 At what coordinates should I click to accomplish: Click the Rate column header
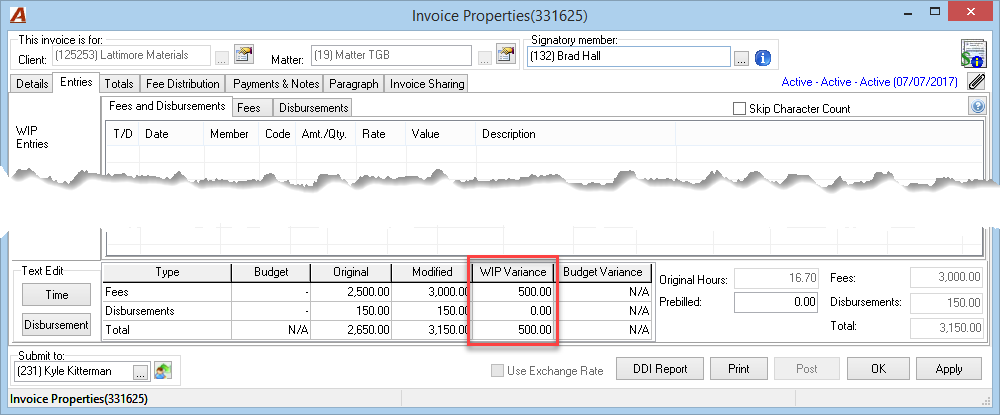click(381, 134)
